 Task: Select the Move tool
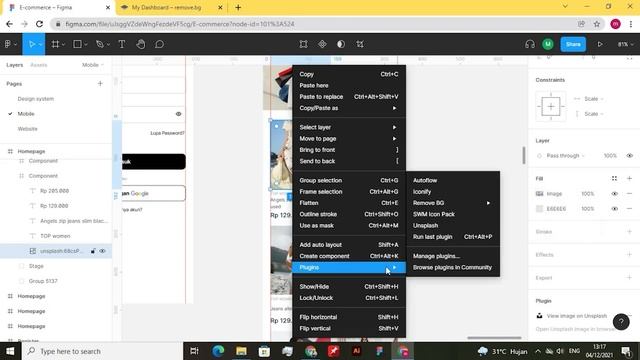pos(32,44)
